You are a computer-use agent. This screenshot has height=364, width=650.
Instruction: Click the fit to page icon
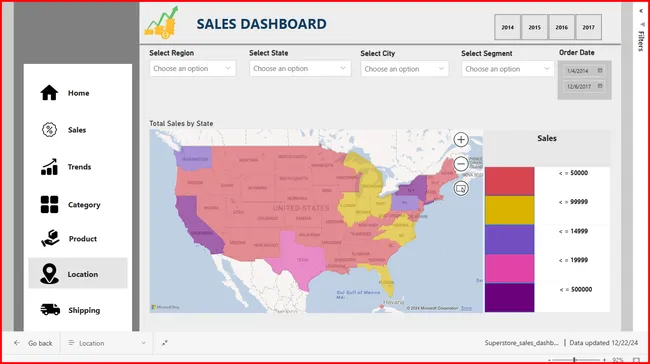(x=636, y=360)
